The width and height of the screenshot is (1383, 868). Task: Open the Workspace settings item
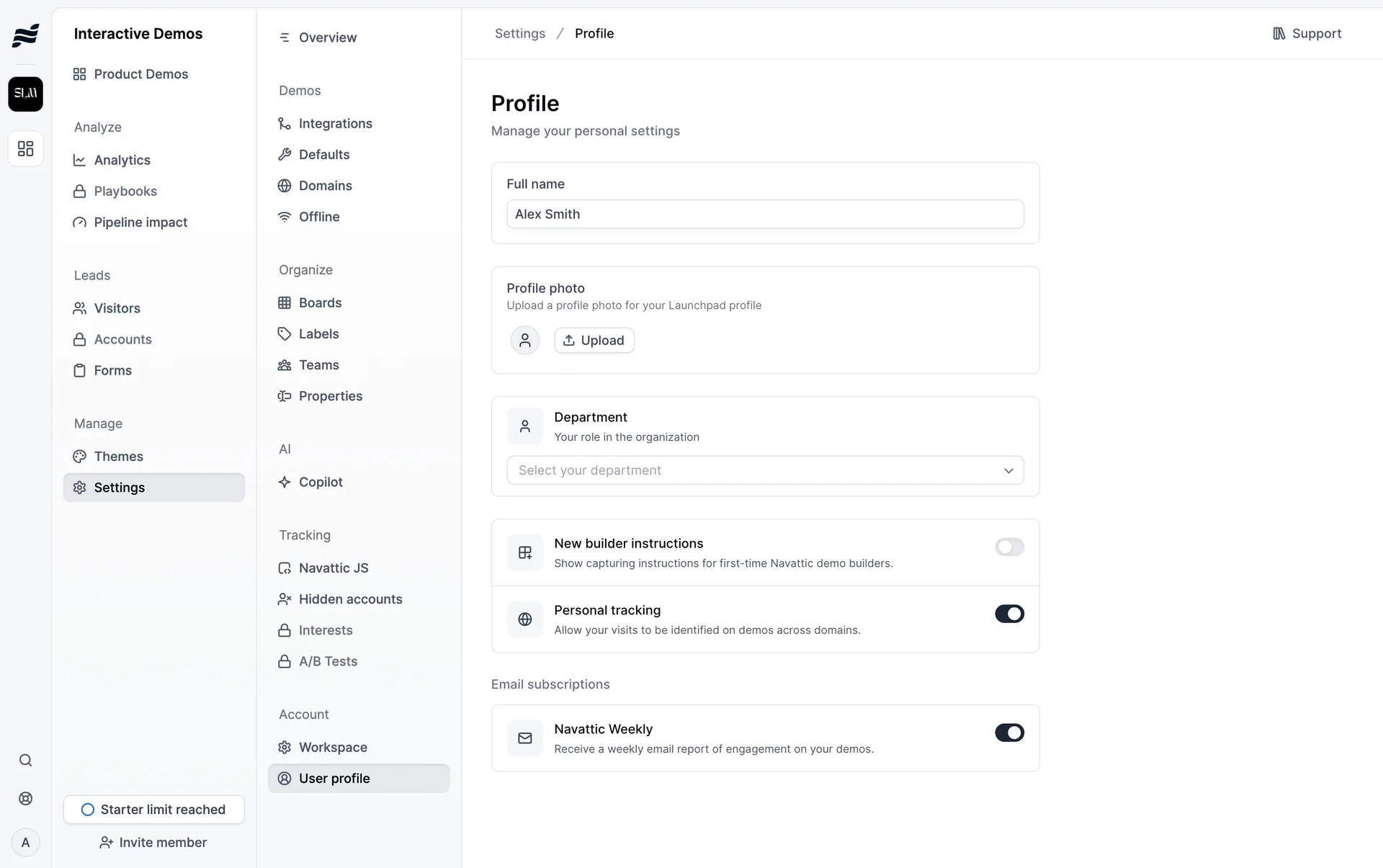click(x=333, y=747)
